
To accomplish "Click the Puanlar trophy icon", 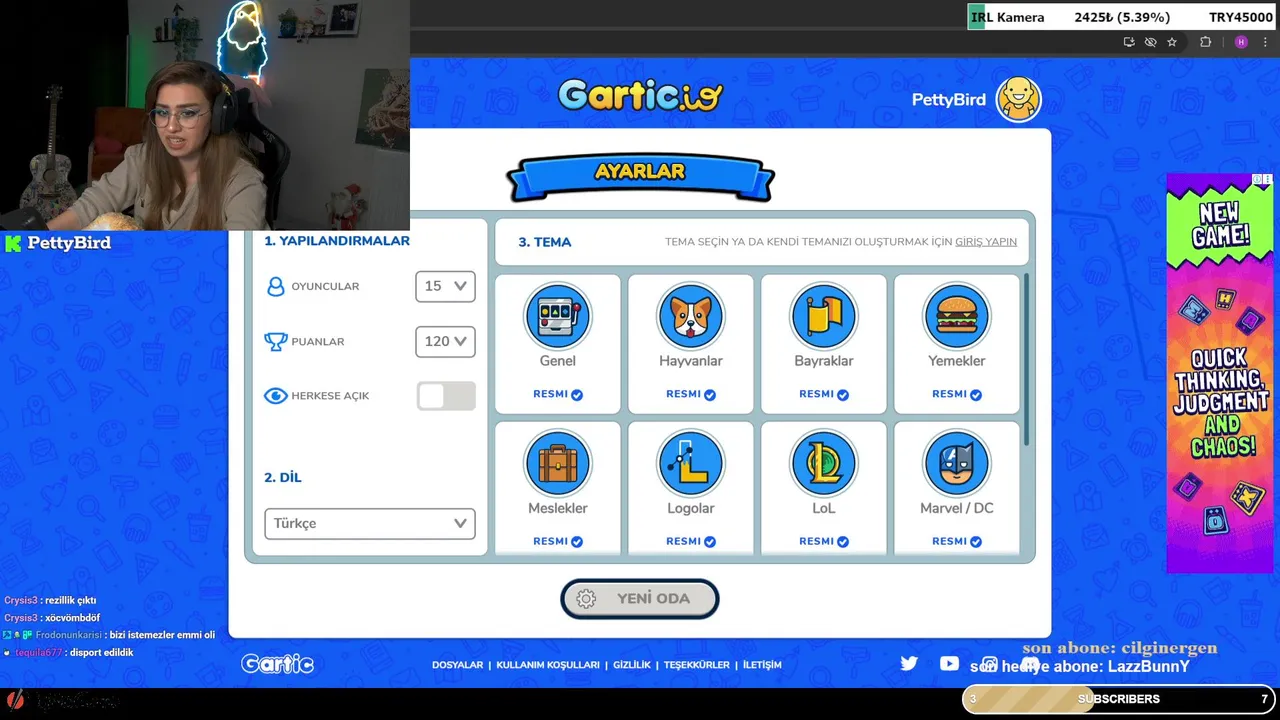I will pos(276,342).
